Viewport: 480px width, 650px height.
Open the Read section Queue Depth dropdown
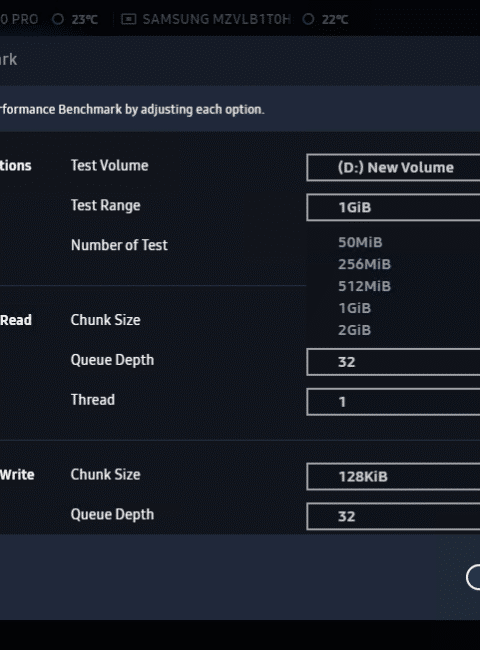pyautogui.click(x=393, y=362)
